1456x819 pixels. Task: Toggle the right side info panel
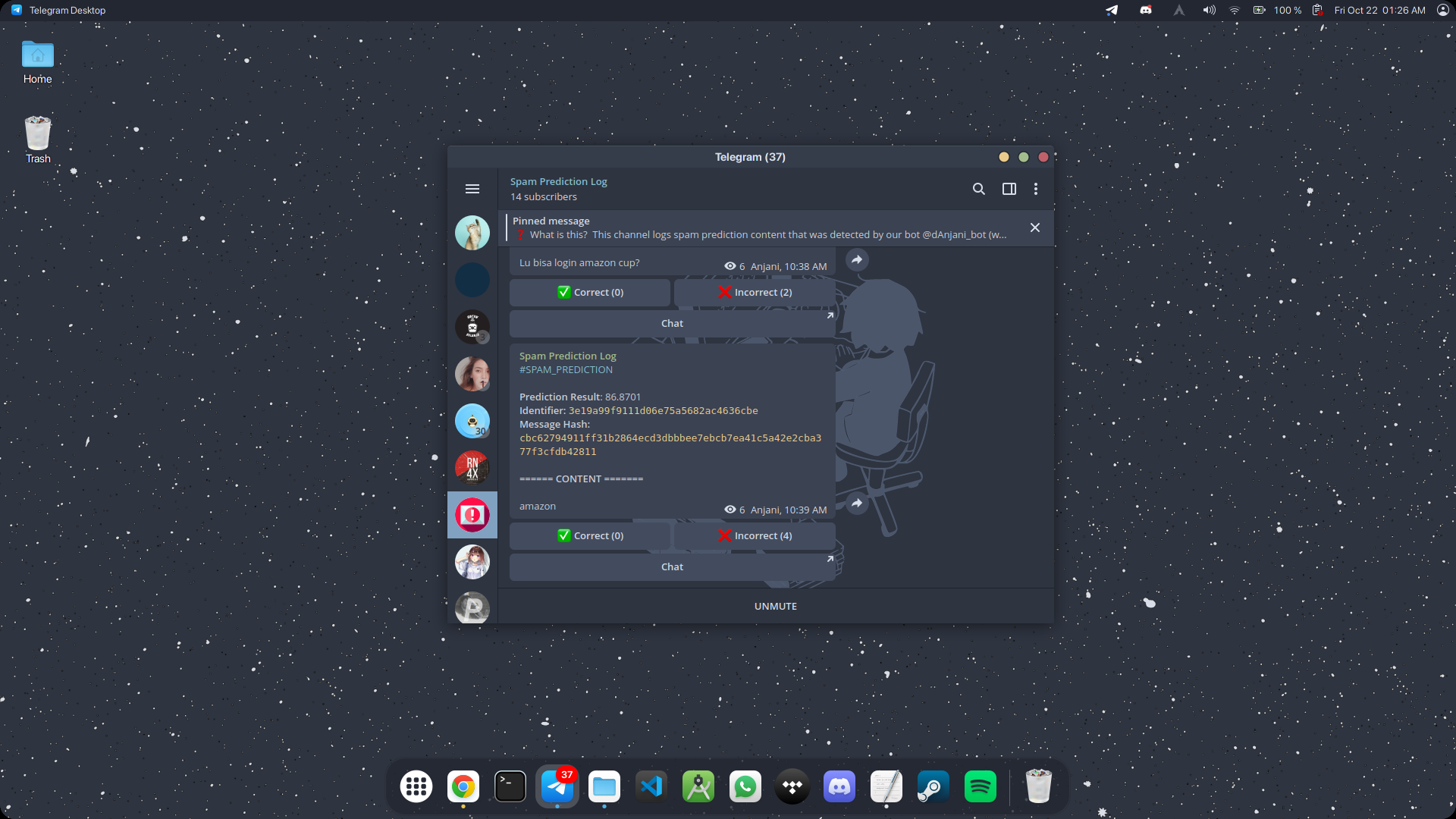(1009, 189)
